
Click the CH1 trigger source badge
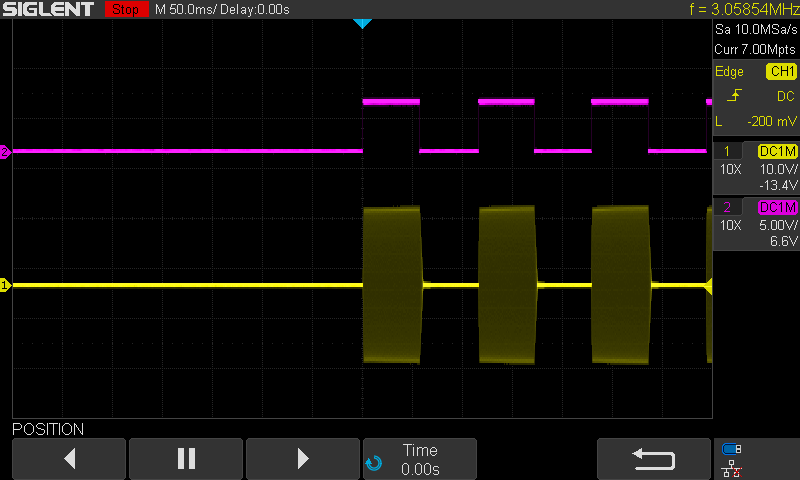click(x=782, y=71)
